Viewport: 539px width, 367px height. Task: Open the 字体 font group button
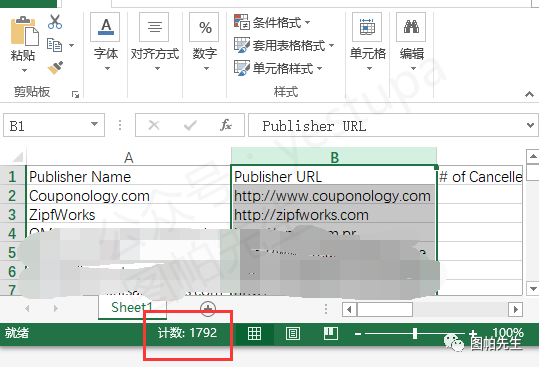click(x=105, y=42)
